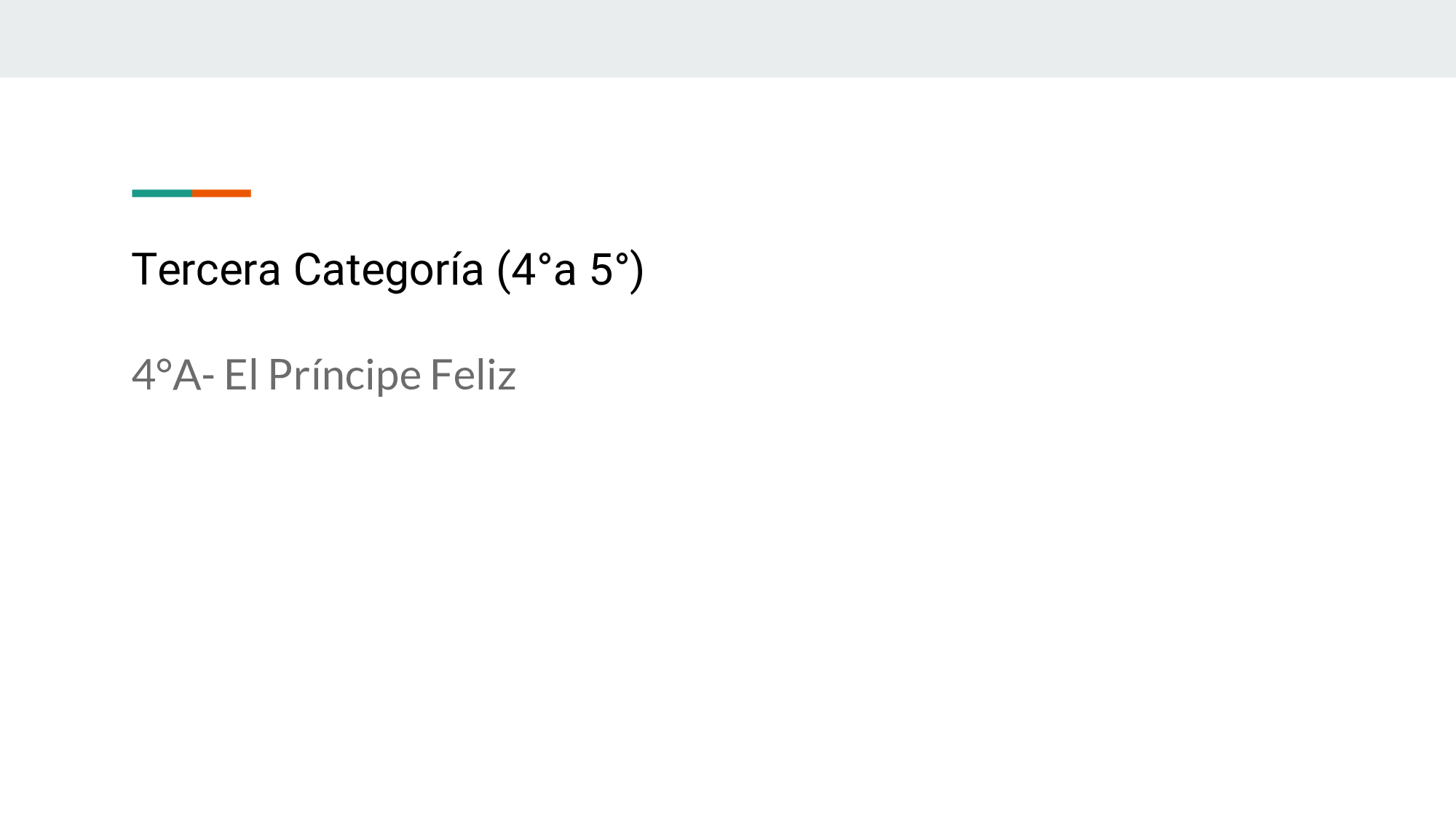1456x819 pixels.
Task: Click the opening parenthesis in the title
Action: click(x=503, y=271)
